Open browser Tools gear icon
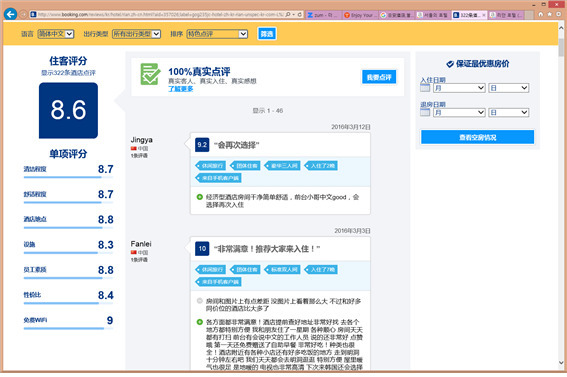Viewport: 567px width, 377px height. (x=559, y=14)
